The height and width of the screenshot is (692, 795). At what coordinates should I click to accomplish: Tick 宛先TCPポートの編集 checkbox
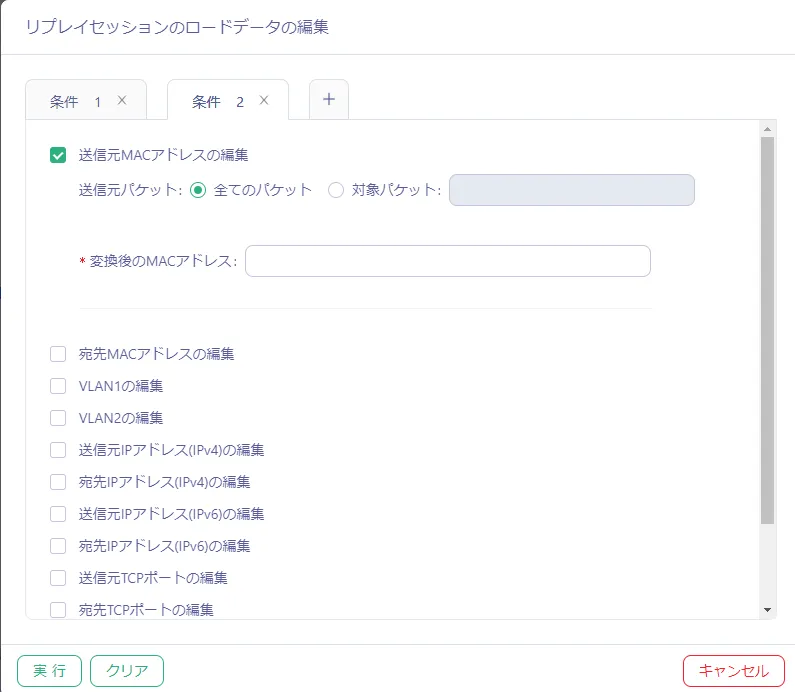tap(58, 609)
